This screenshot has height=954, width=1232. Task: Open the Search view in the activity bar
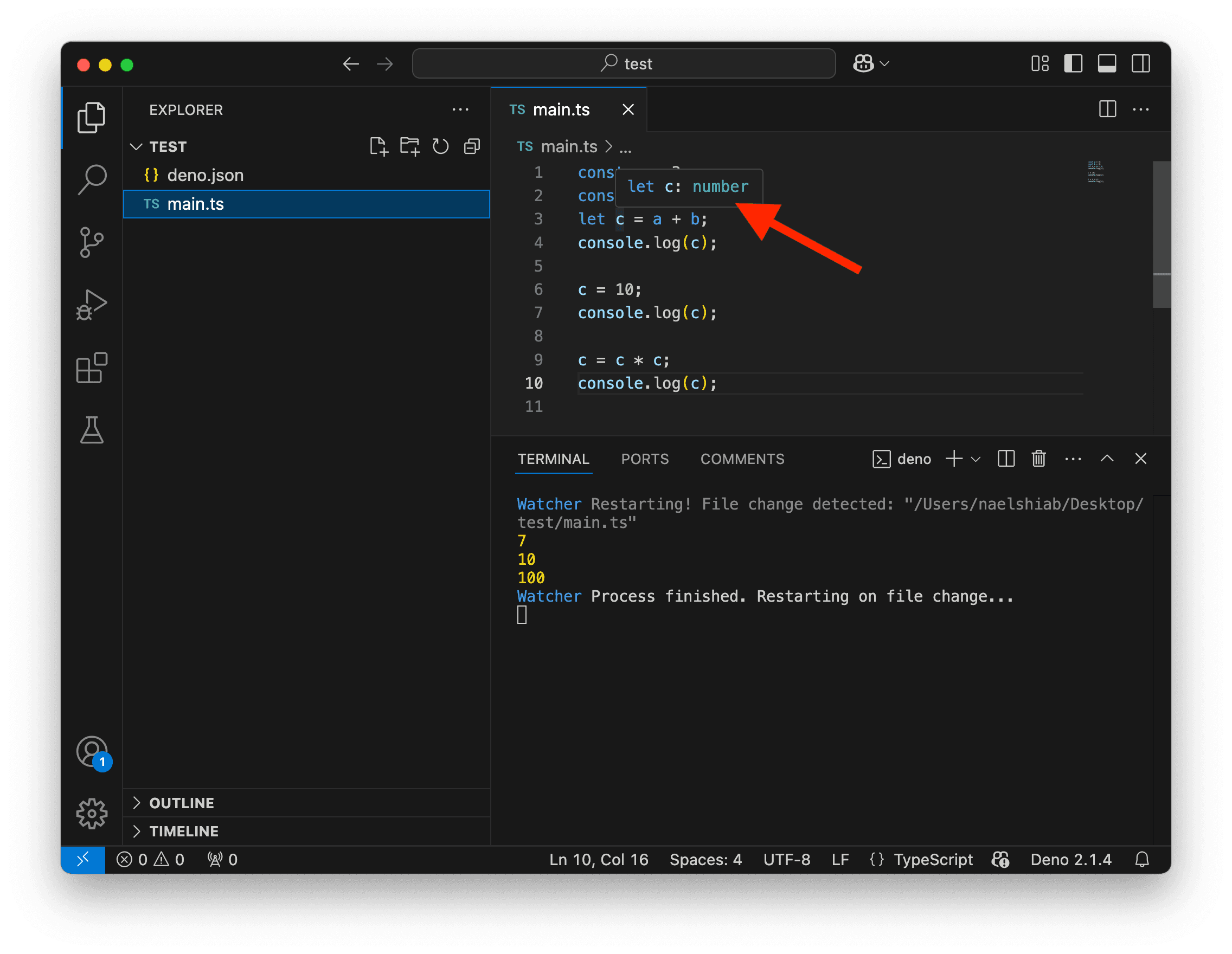[92, 179]
